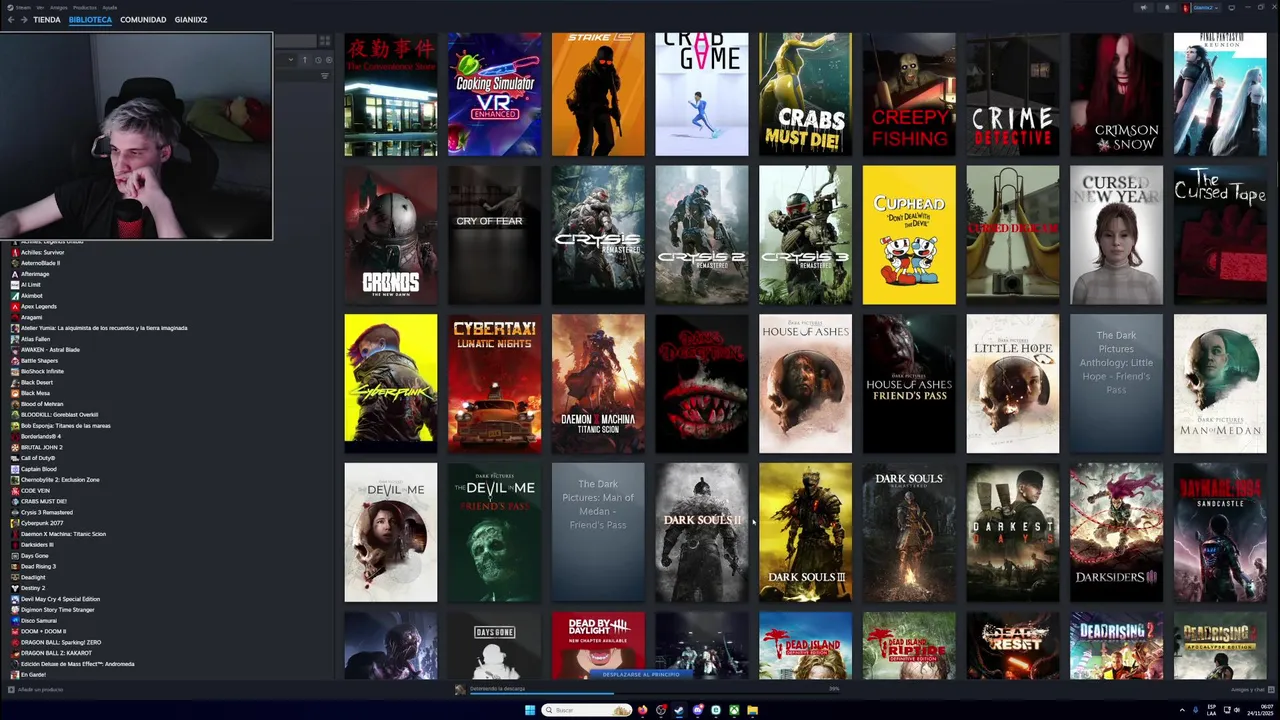This screenshot has height=720, width=1280.
Task: Select Black Desert in game list
Action: point(37,383)
